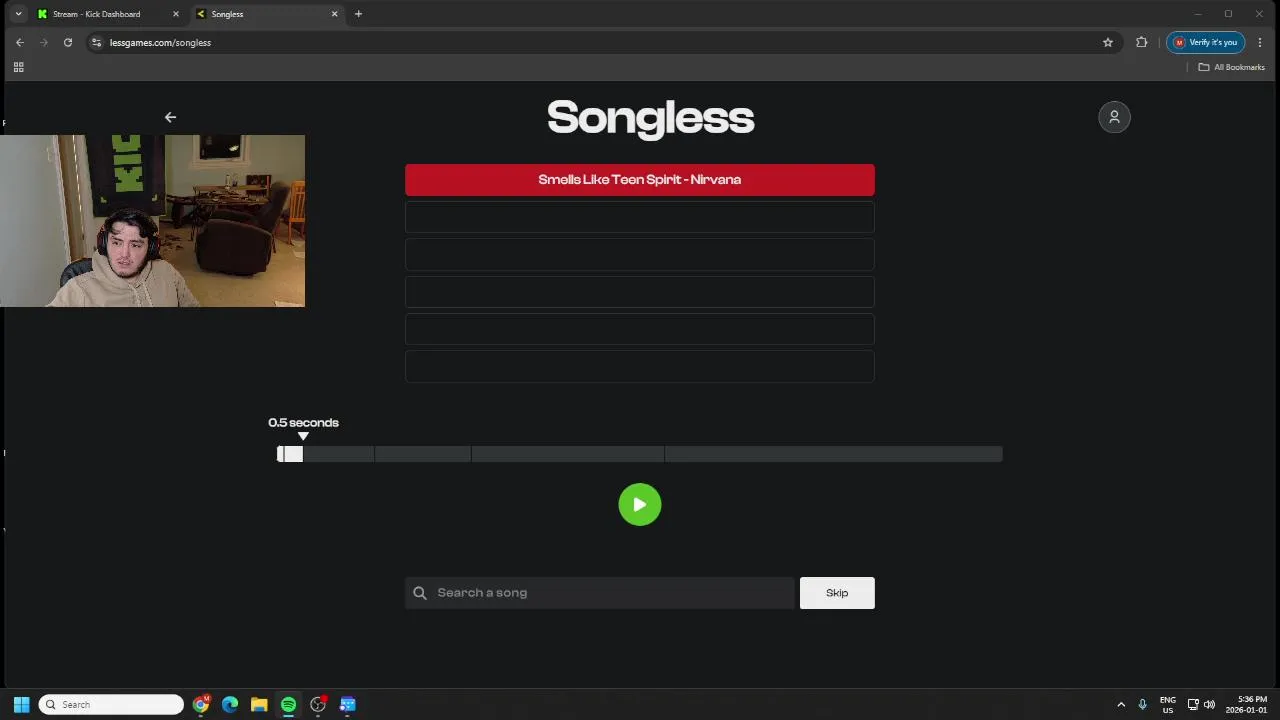Close the Songless tab
The height and width of the screenshot is (720, 1280).
click(x=334, y=14)
